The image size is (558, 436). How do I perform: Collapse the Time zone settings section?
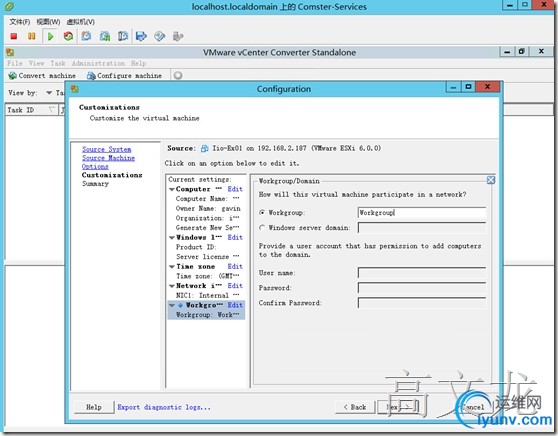click(172, 267)
